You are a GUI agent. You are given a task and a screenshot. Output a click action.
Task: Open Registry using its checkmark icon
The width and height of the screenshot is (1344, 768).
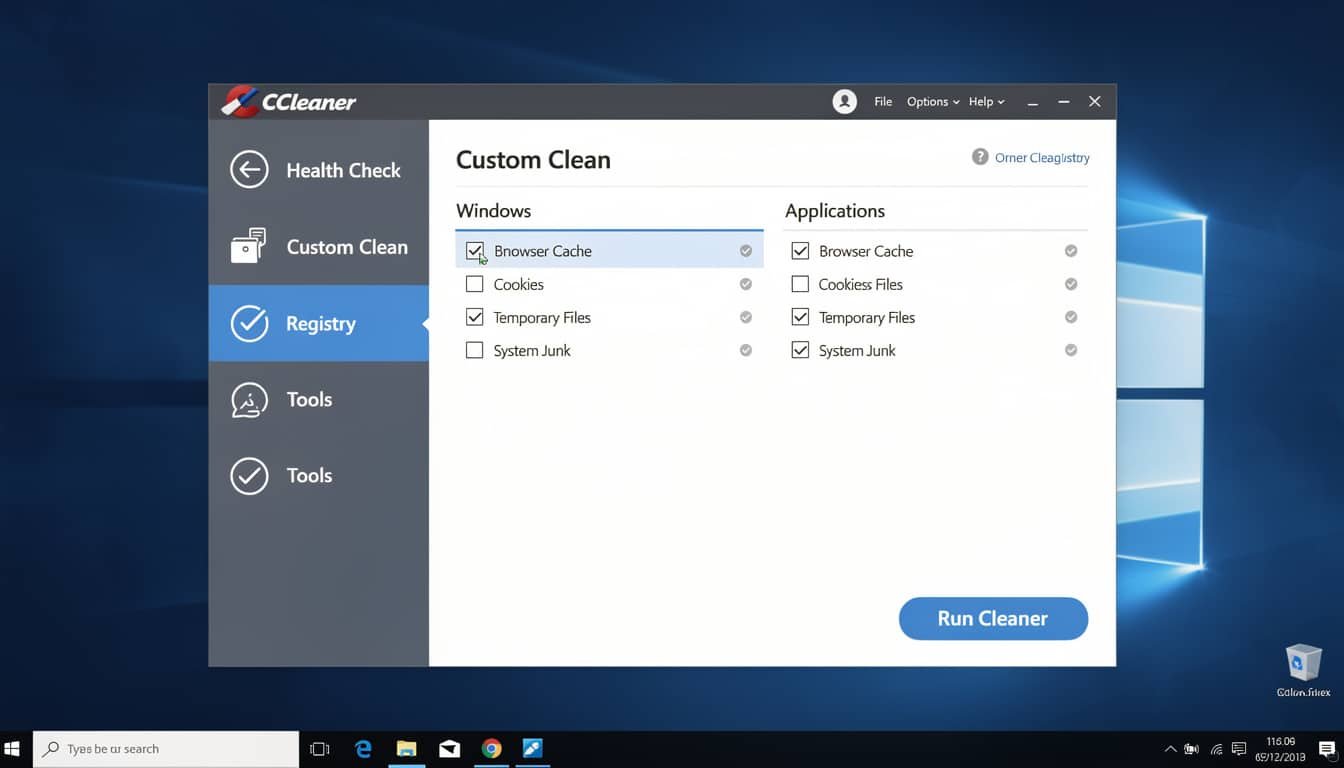click(x=249, y=323)
